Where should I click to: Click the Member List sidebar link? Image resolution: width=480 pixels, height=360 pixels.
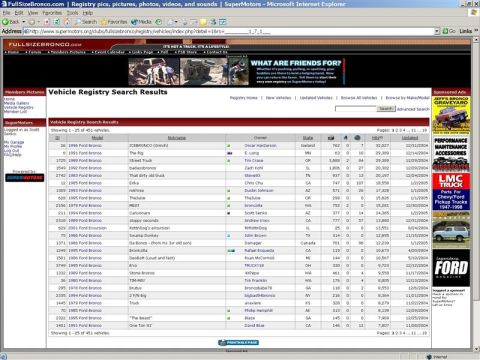pos(15,112)
